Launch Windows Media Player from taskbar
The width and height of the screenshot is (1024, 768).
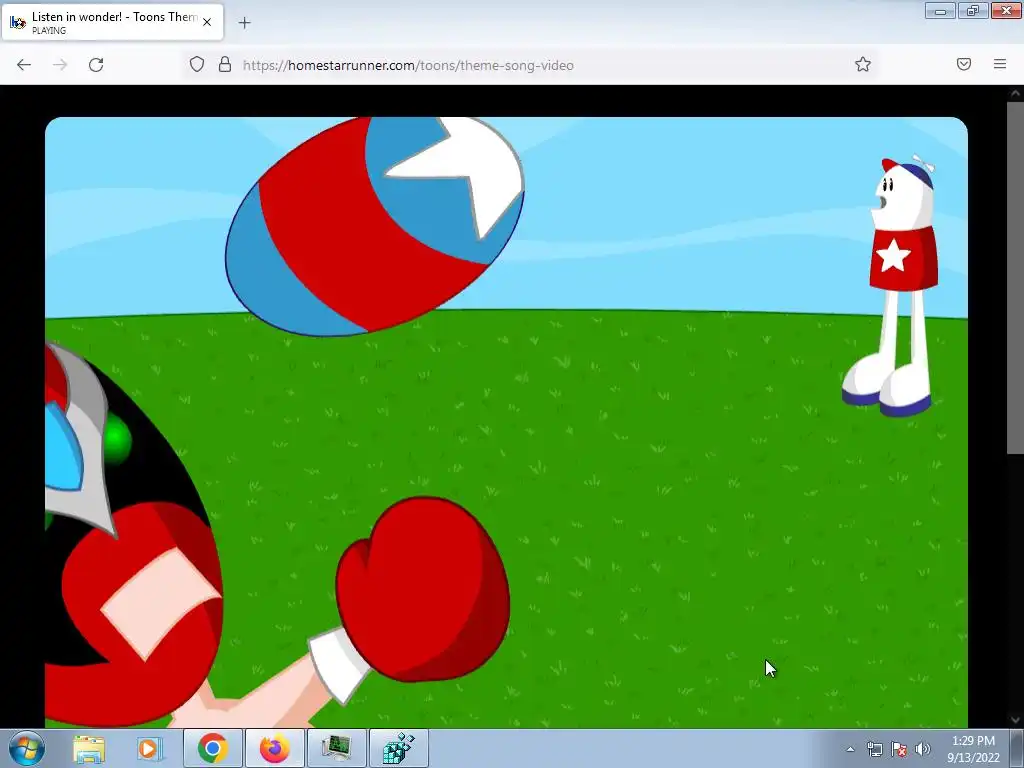[x=150, y=748]
